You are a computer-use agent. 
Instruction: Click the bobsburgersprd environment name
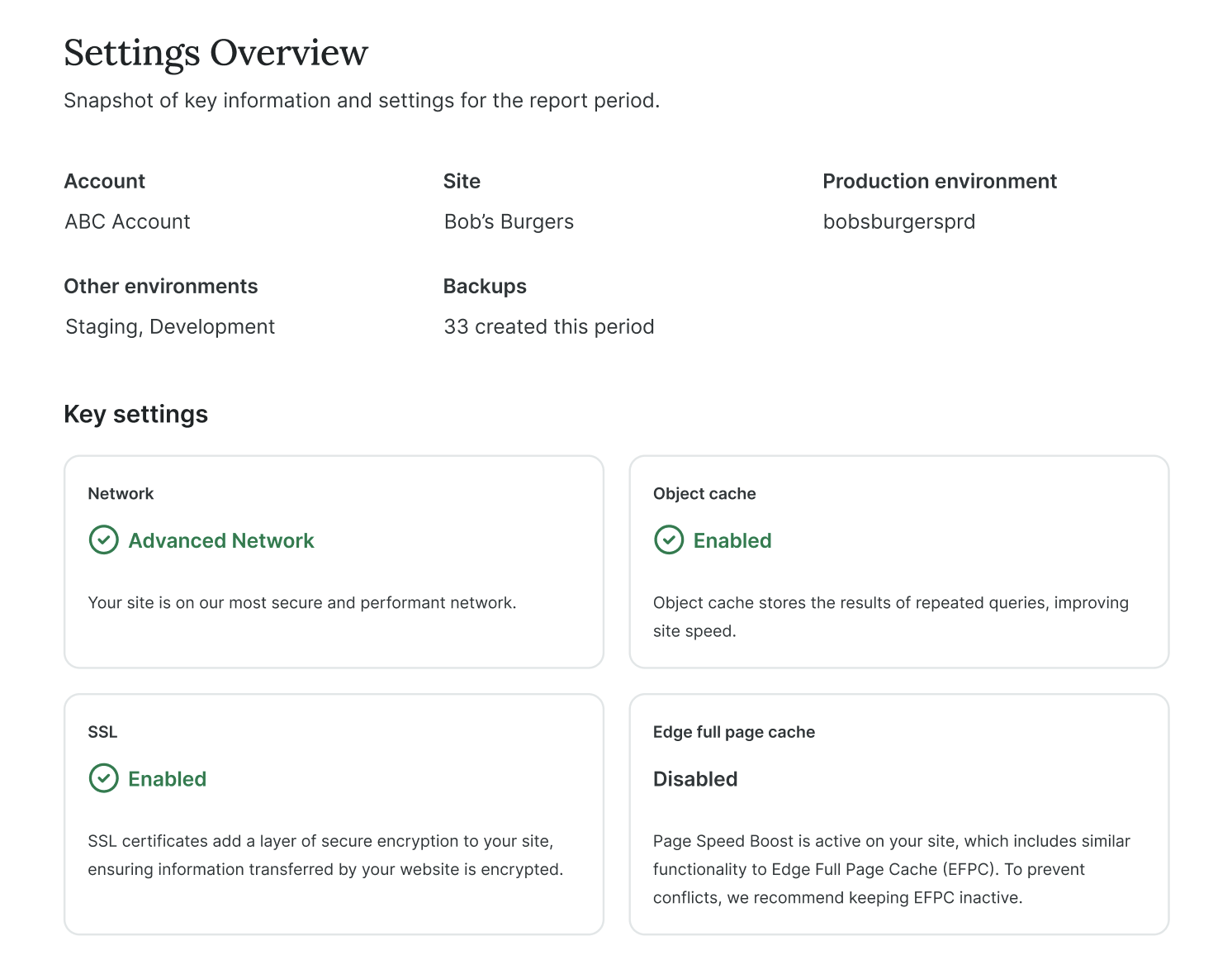coord(899,221)
